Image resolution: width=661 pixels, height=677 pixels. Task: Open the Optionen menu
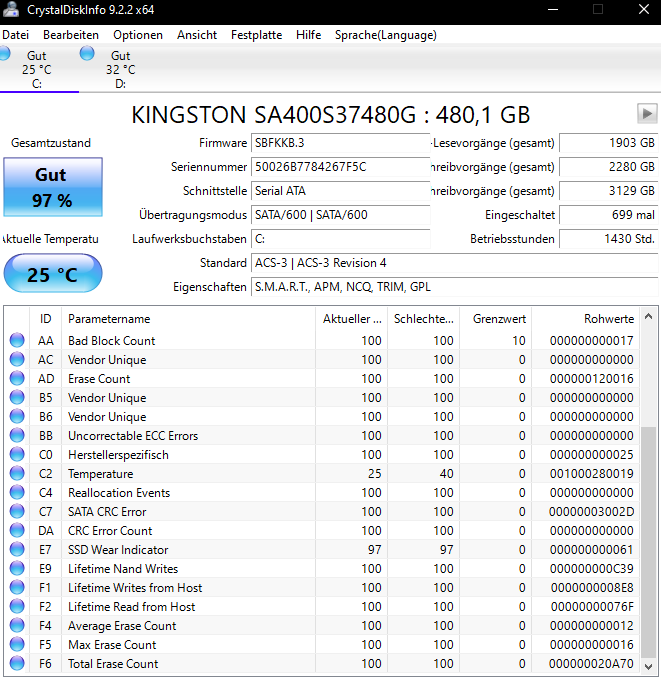(x=138, y=35)
